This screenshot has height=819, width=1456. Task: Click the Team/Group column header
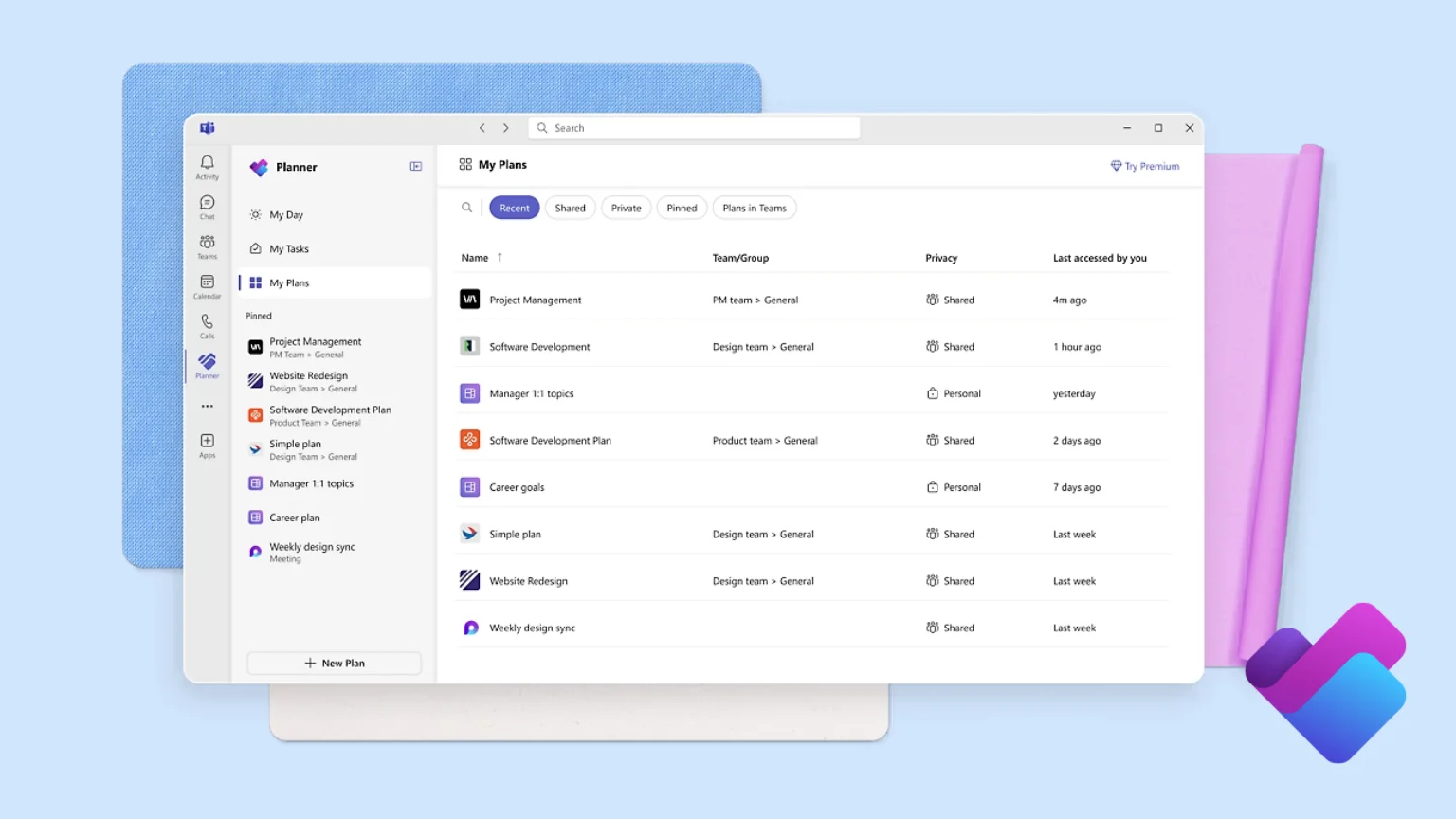point(740,258)
